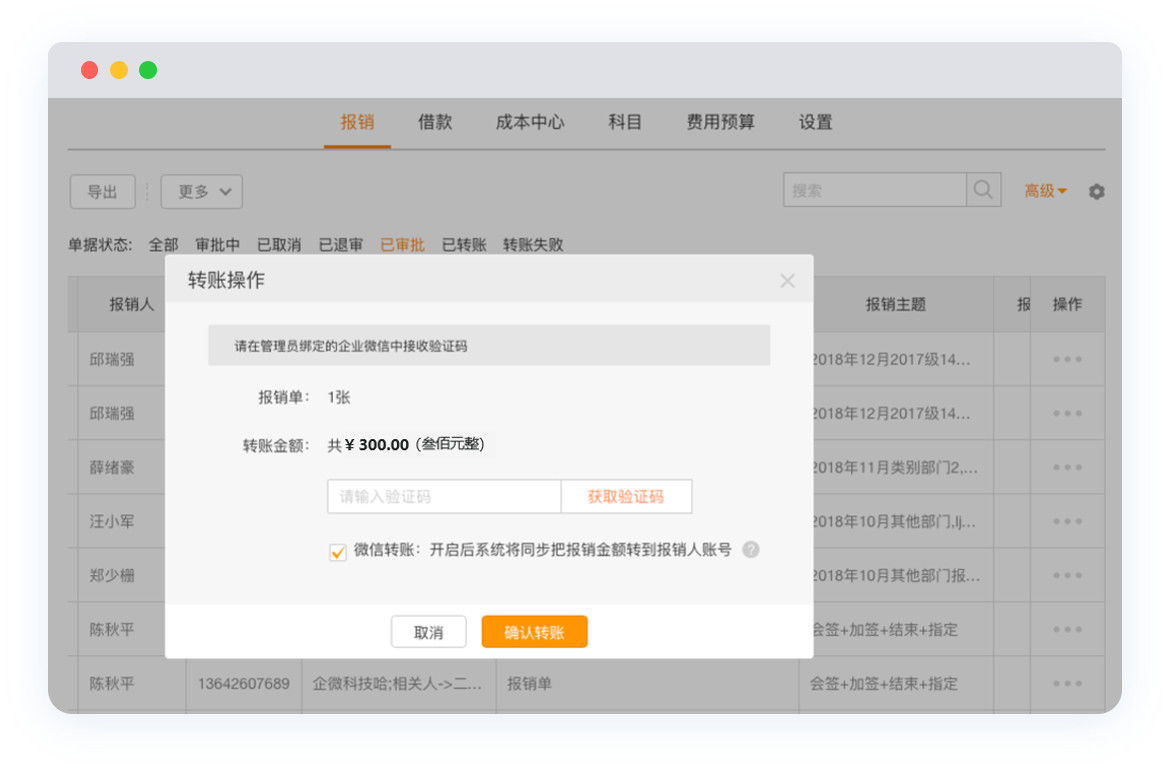Open the settings gear icon beside 高级
Screen dimensions: 1170x769
tap(1096, 192)
